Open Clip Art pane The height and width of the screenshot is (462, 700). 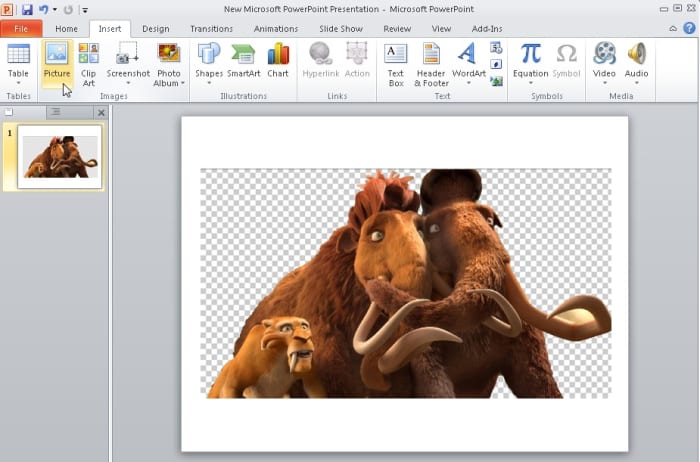[x=88, y=64]
